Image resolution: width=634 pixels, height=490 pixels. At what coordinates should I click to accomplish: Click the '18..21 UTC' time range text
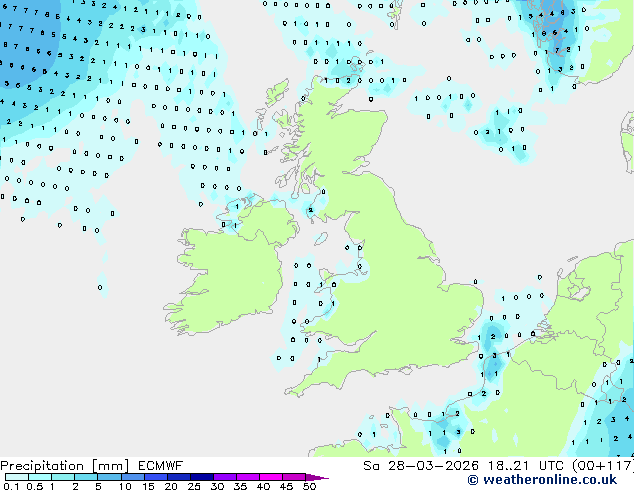click(526, 466)
